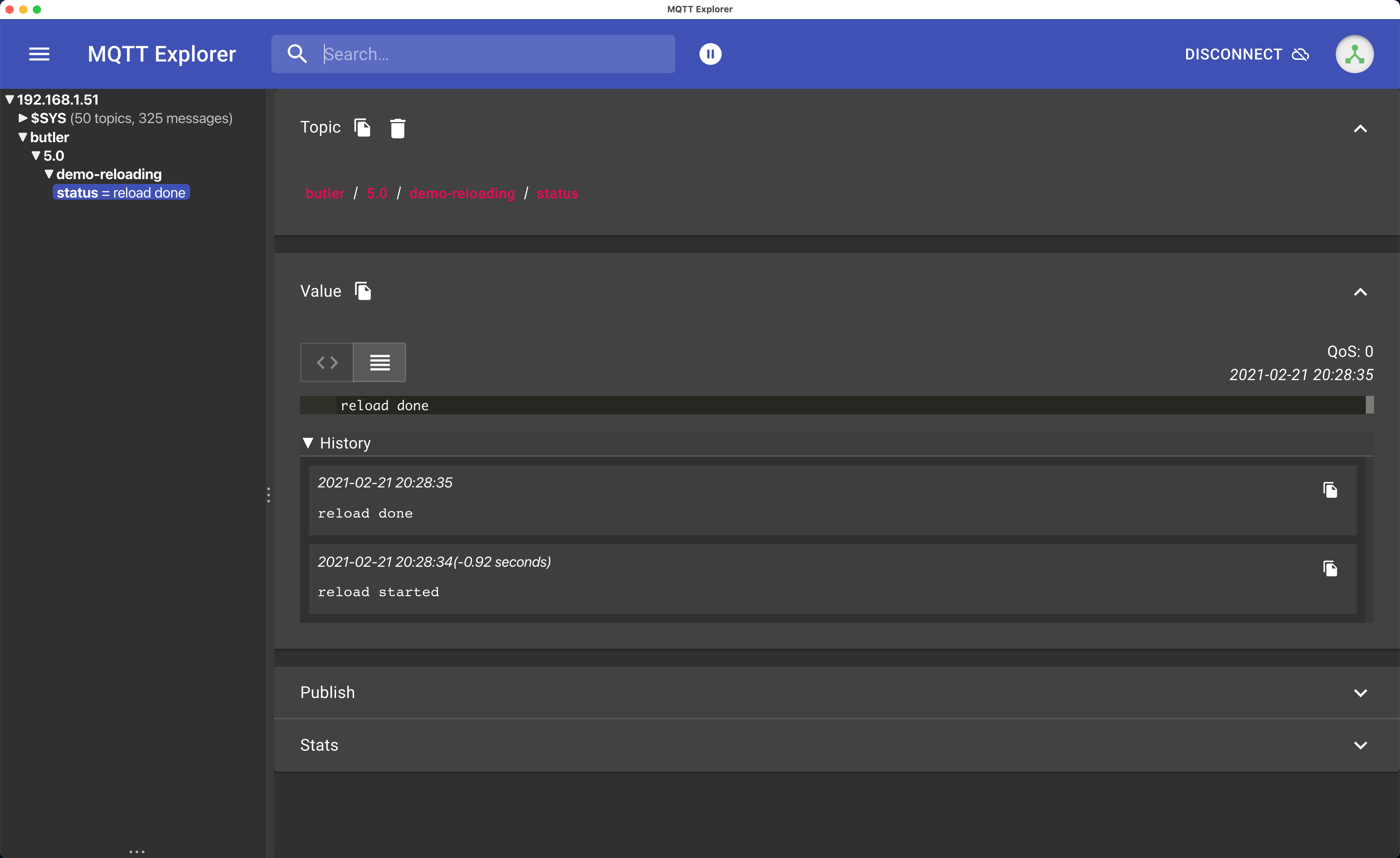Screen dimensions: 1400x858
Task: Copy the 20:28:35 reload done history entry
Action: click(1330, 489)
